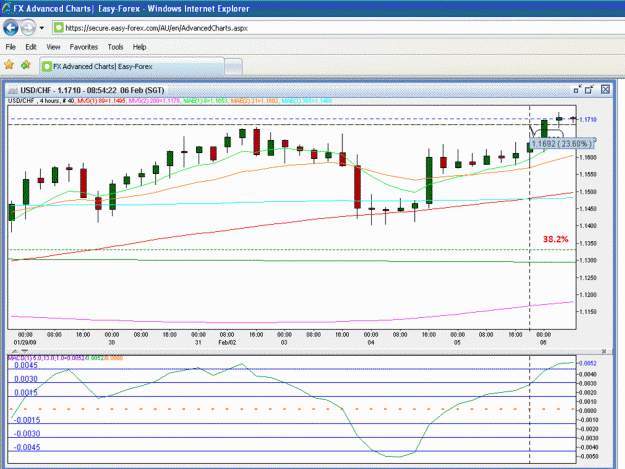Image resolution: width=625 pixels, height=469 pixels.
Task: Click the MVG(2) 200 indicator label
Action: [154, 101]
